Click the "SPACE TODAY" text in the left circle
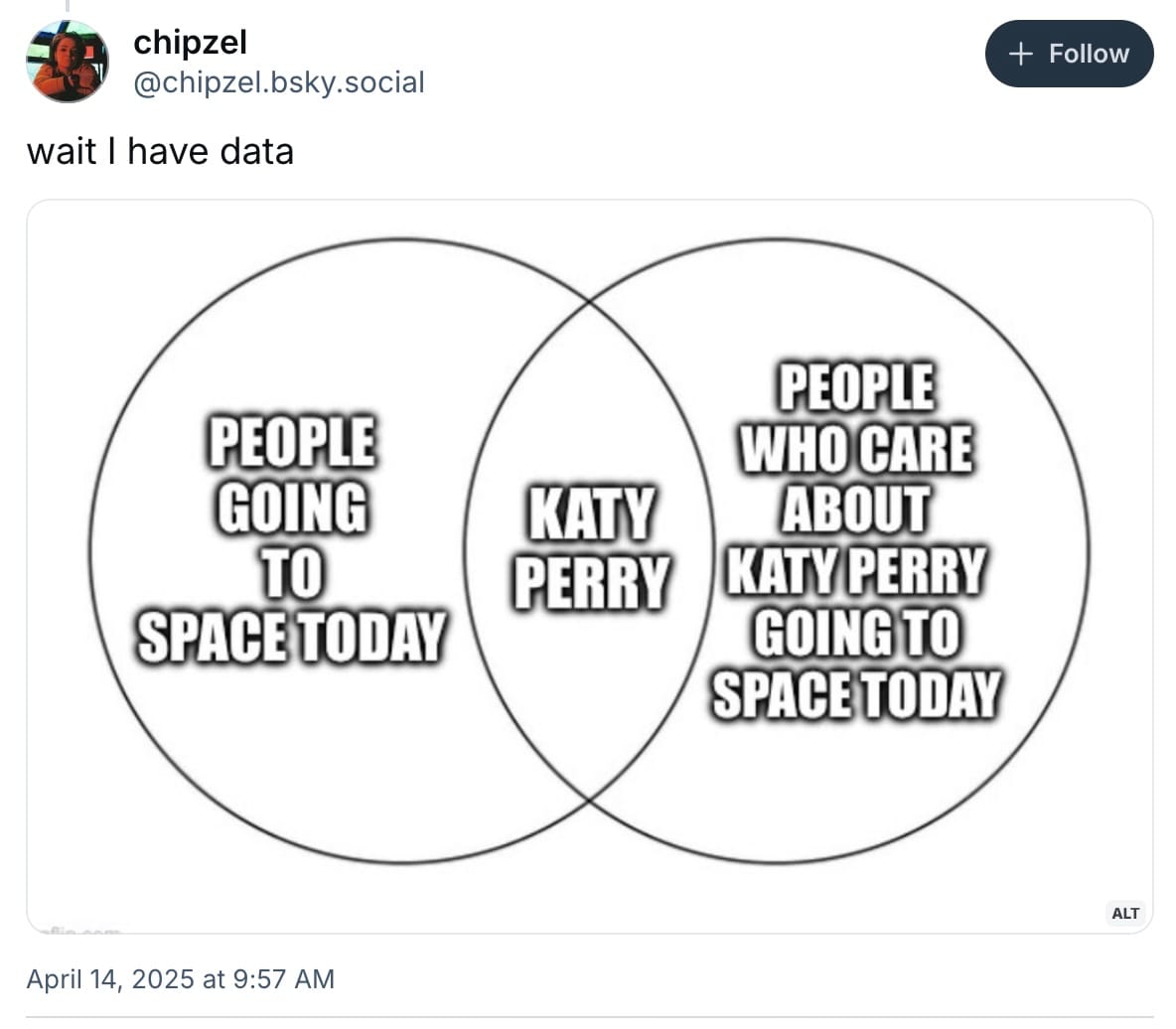This screenshot has height=1029, width=1176. [x=291, y=636]
